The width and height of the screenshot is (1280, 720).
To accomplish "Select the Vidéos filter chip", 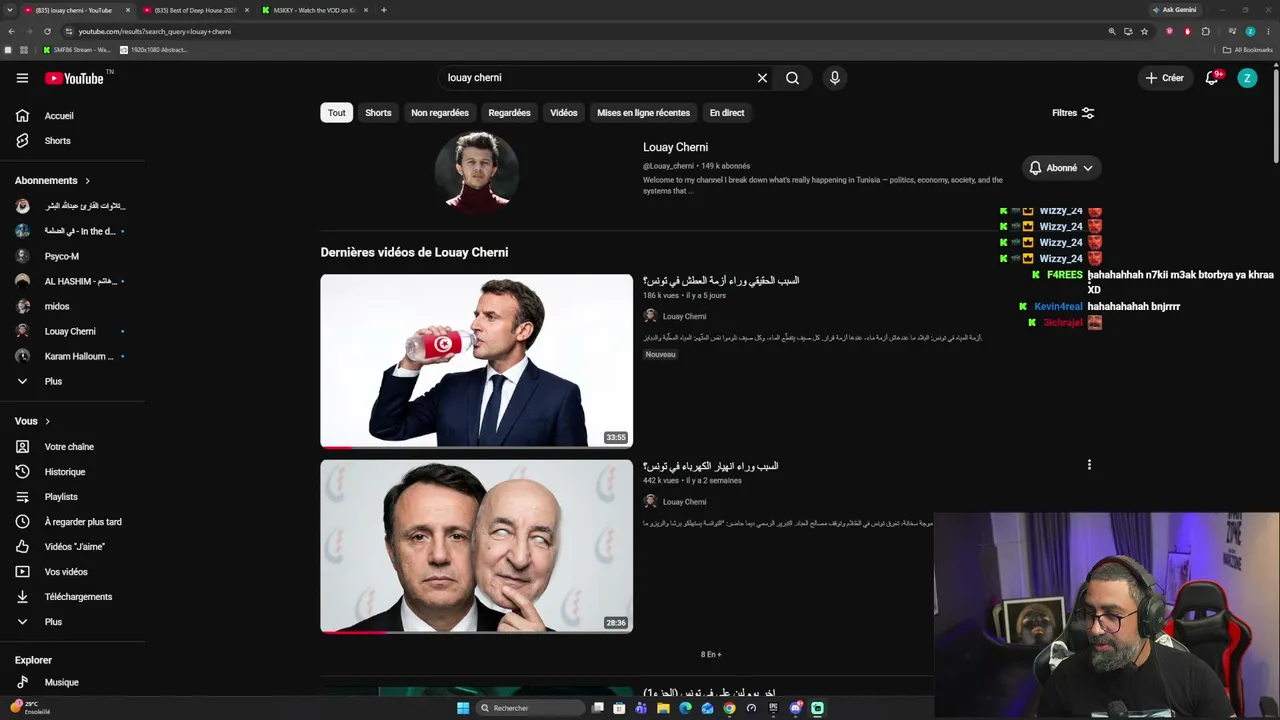I will pyautogui.click(x=564, y=113).
